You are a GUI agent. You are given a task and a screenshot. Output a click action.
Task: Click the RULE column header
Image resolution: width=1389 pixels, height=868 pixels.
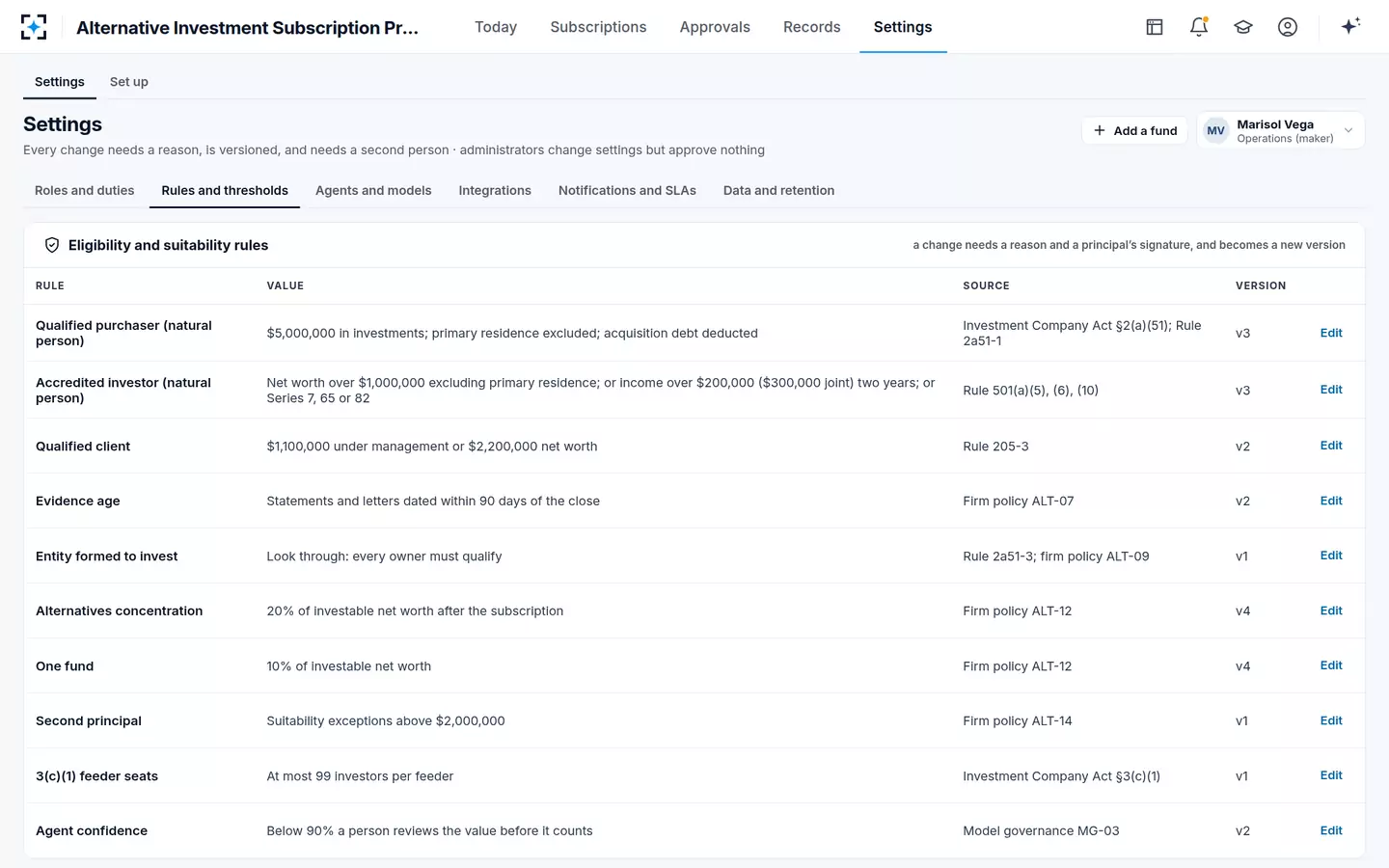point(50,285)
